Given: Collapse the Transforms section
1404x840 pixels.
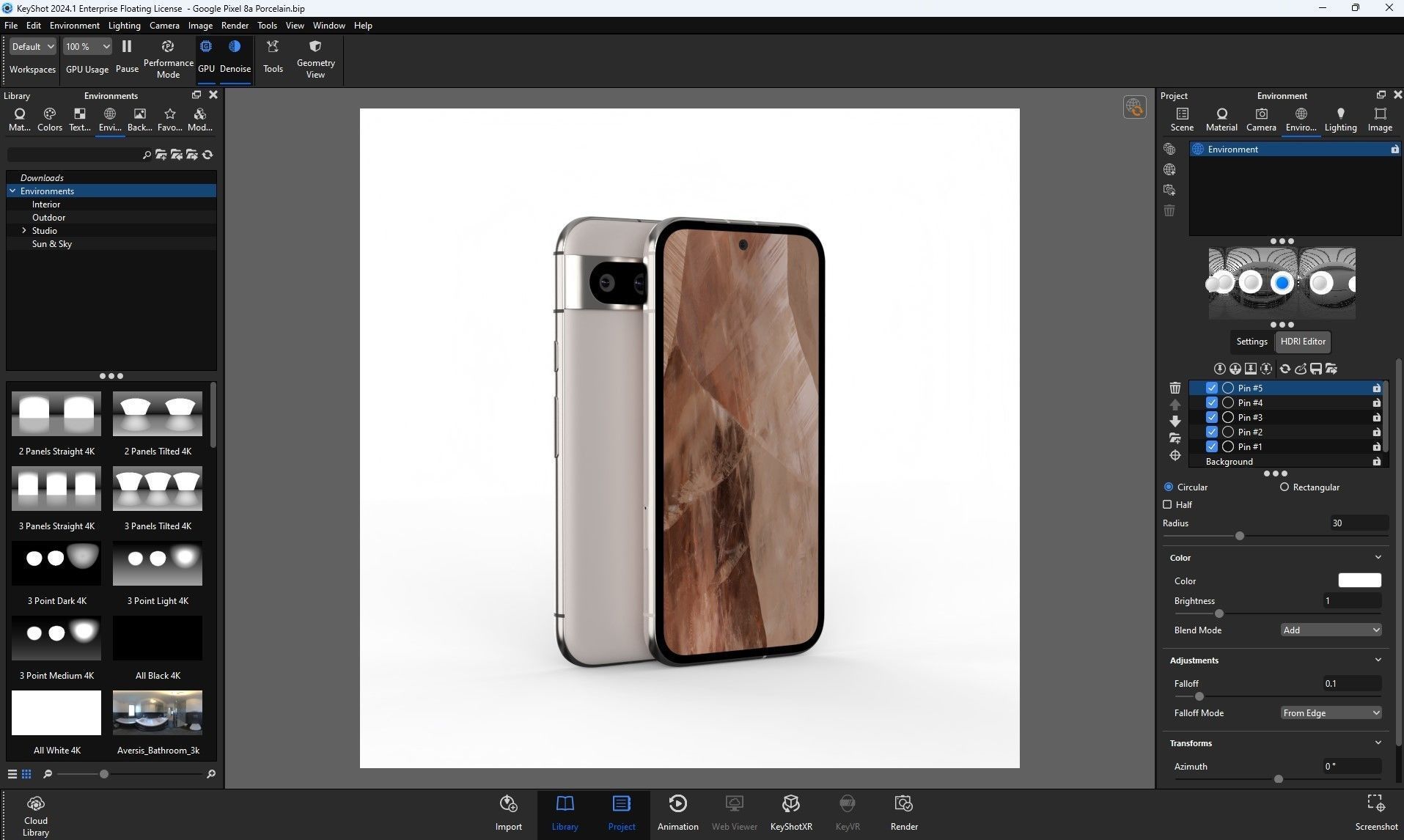Looking at the screenshot, I should coord(1378,743).
